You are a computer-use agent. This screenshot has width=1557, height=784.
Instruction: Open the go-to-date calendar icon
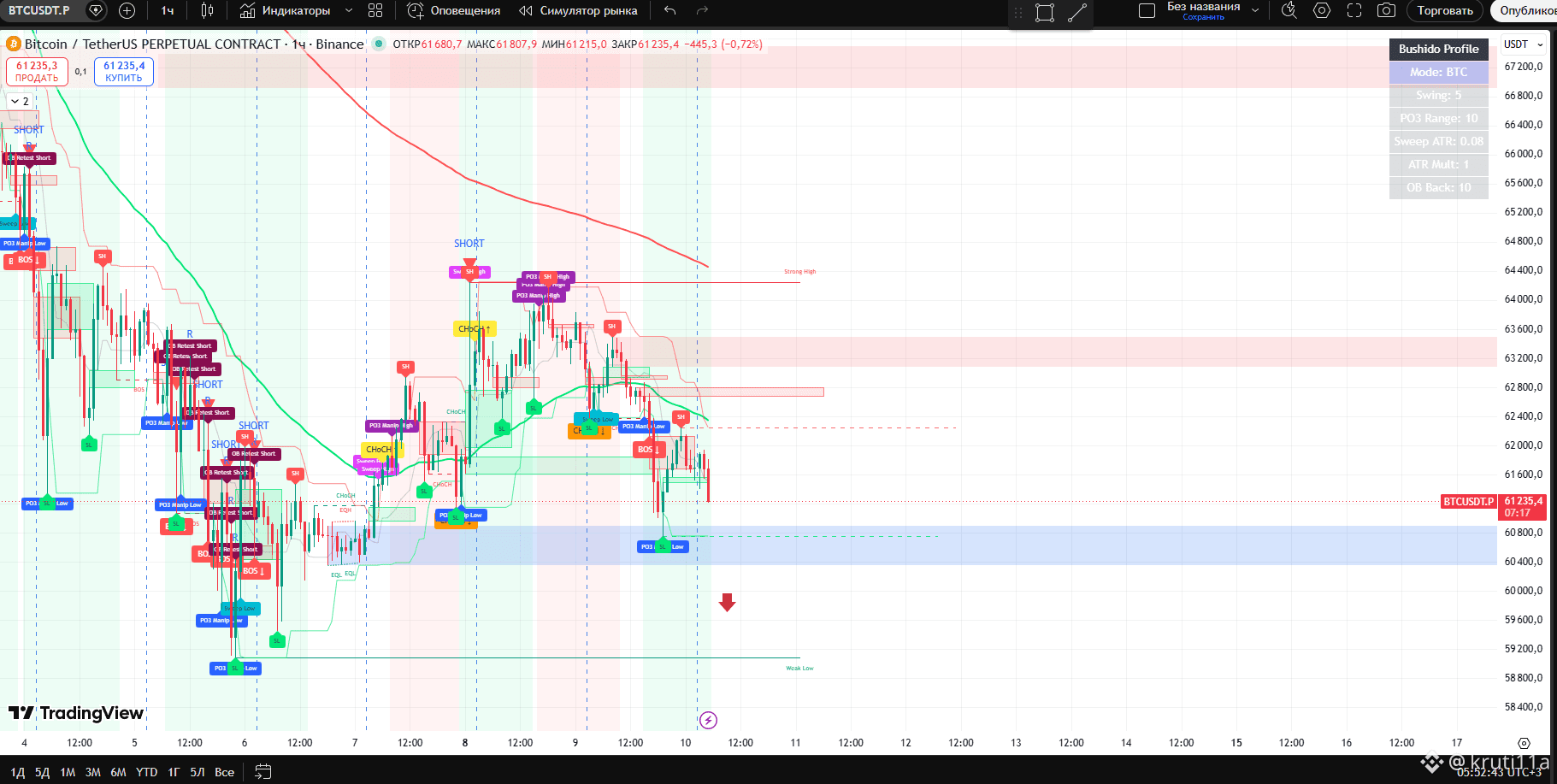262,772
